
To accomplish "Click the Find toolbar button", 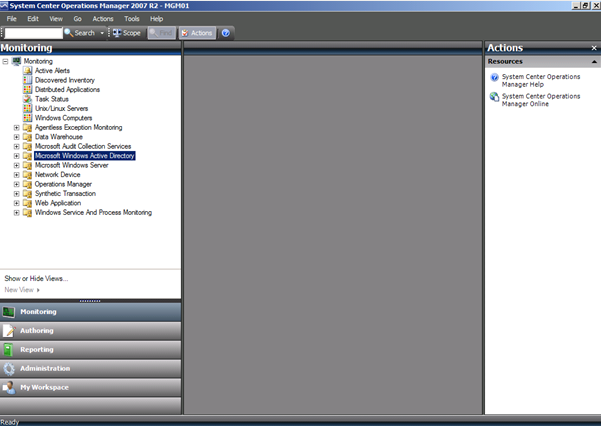I will pyautogui.click(x=161, y=33).
